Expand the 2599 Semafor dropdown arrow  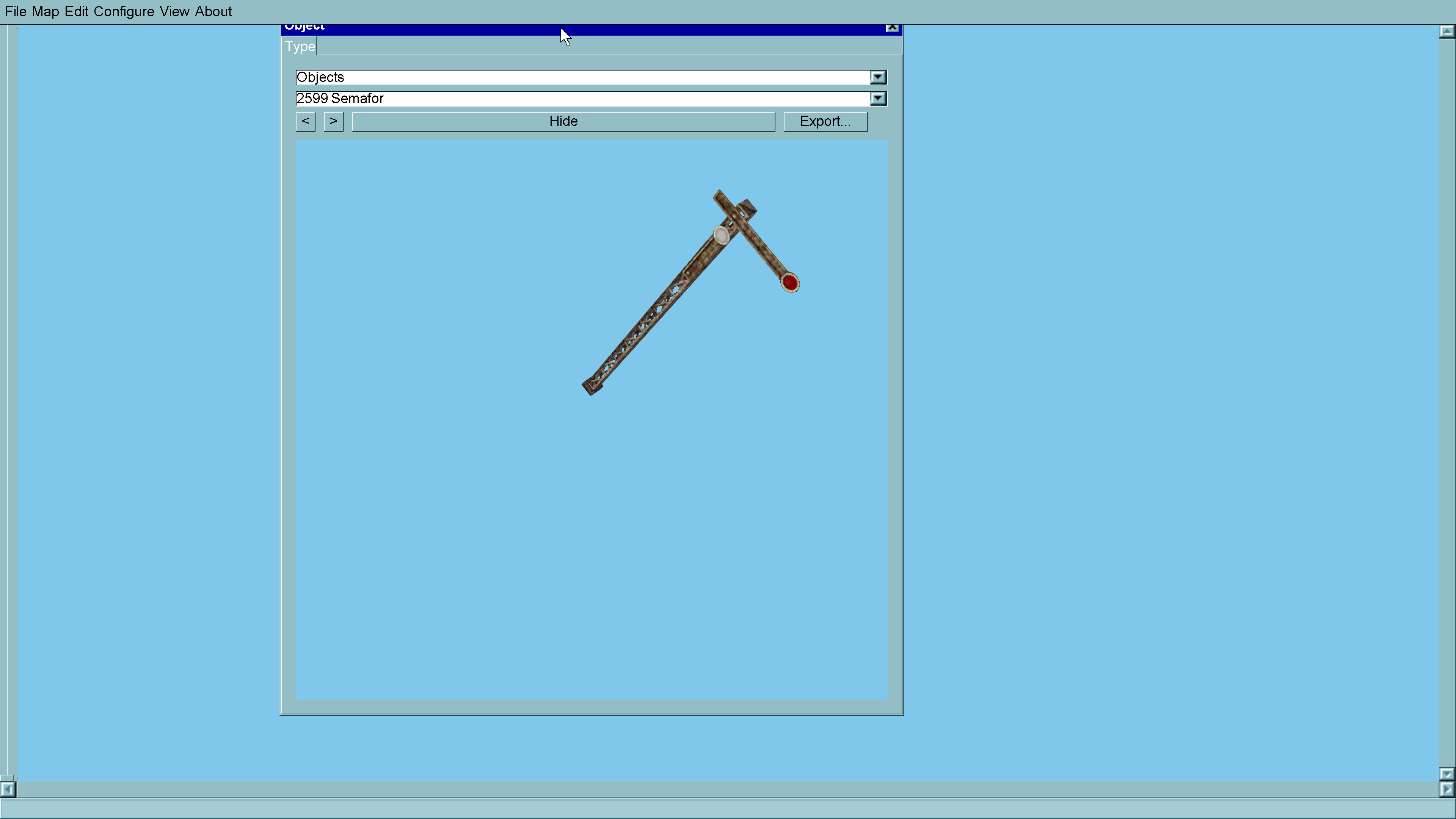click(x=877, y=98)
